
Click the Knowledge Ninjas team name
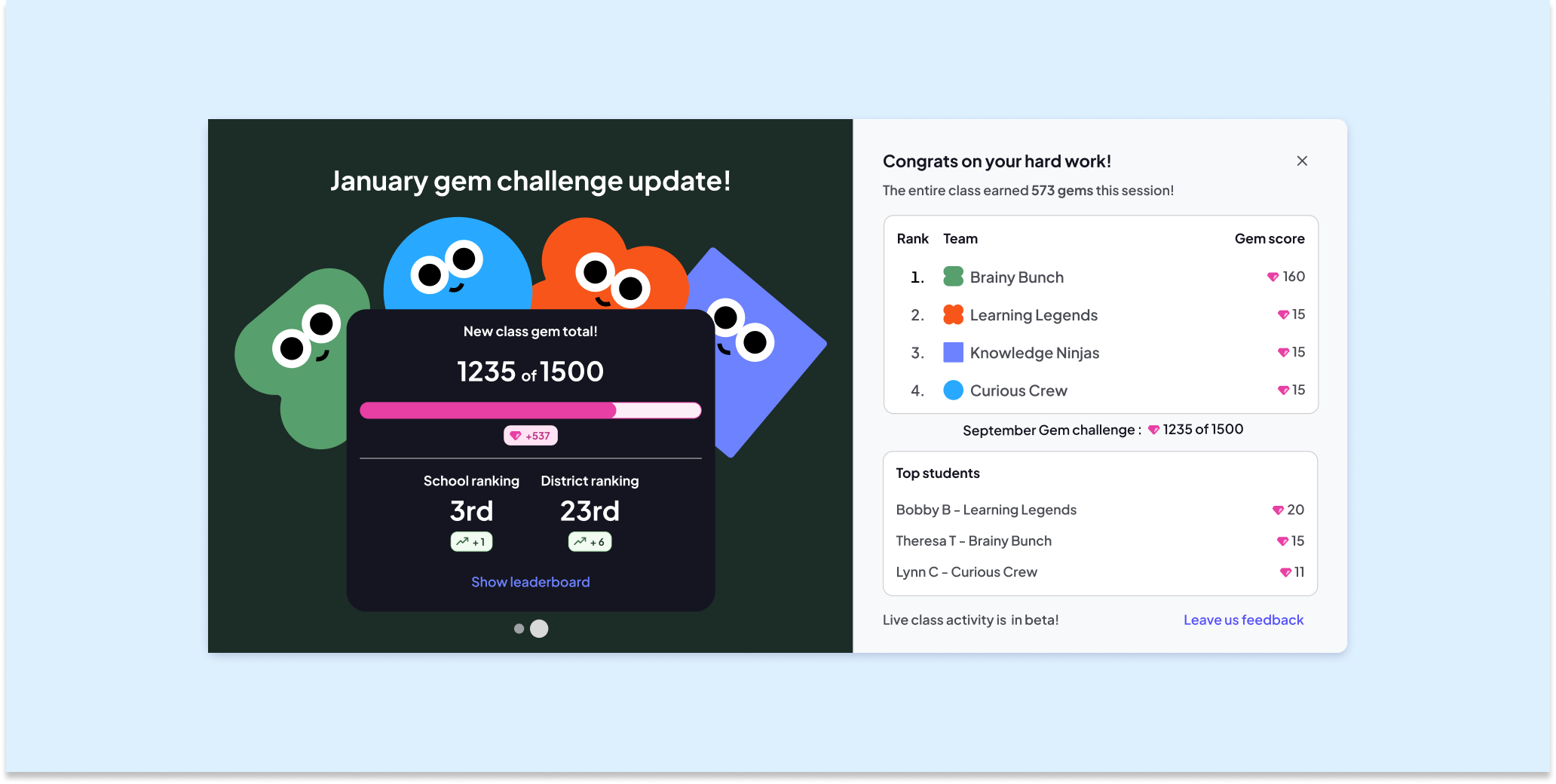click(x=1034, y=353)
